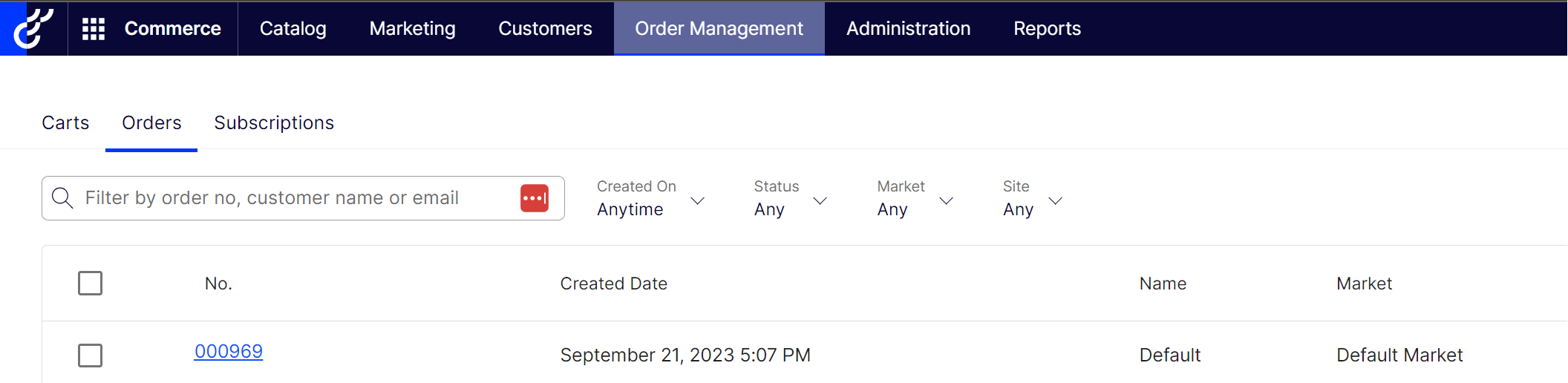Viewport: 1568px width, 383px height.
Task: Open order number 000969 link
Action: pos(229,352)
